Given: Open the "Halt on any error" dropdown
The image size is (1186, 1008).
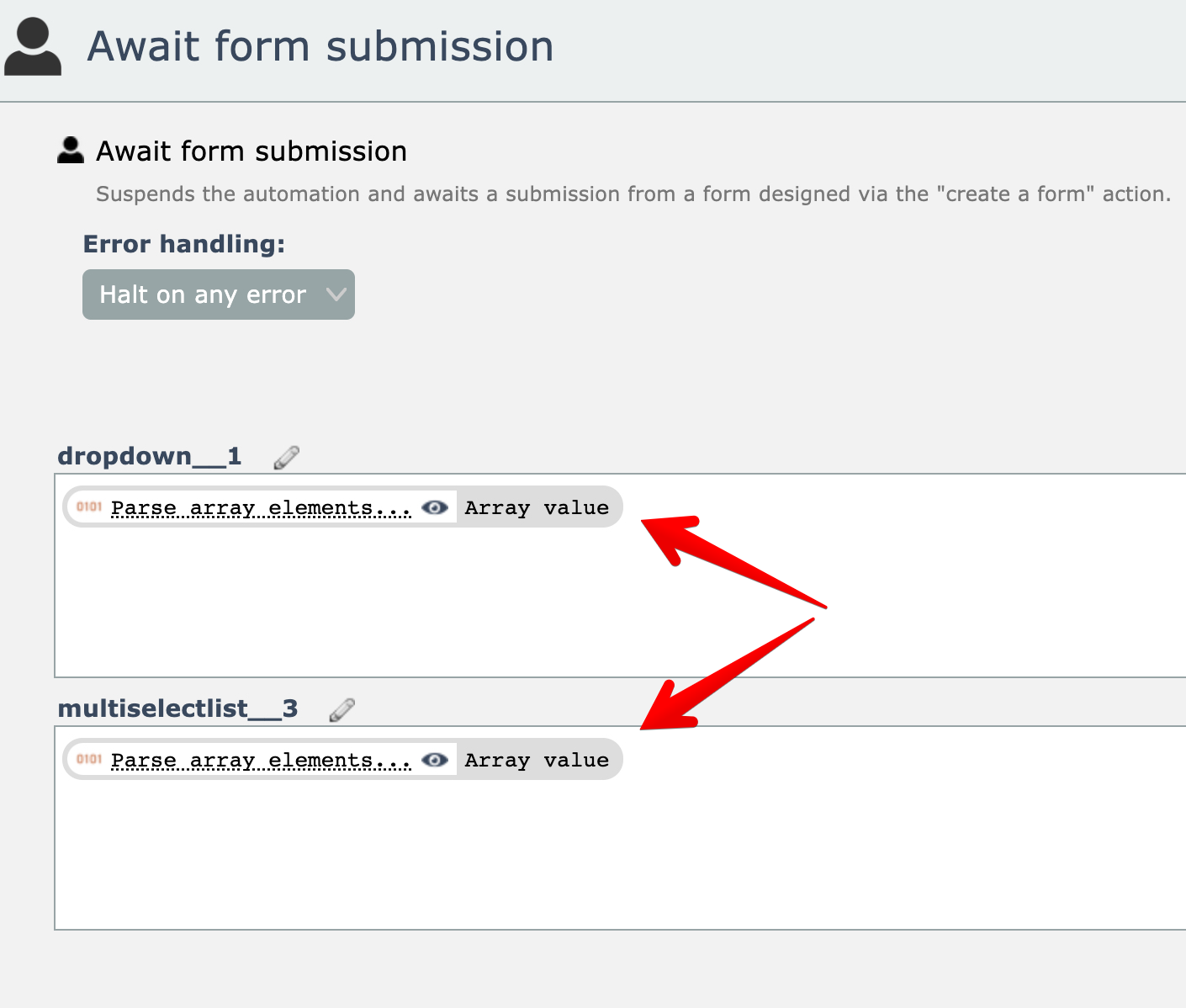Looking at the screenshot, I should click(219, 294).
